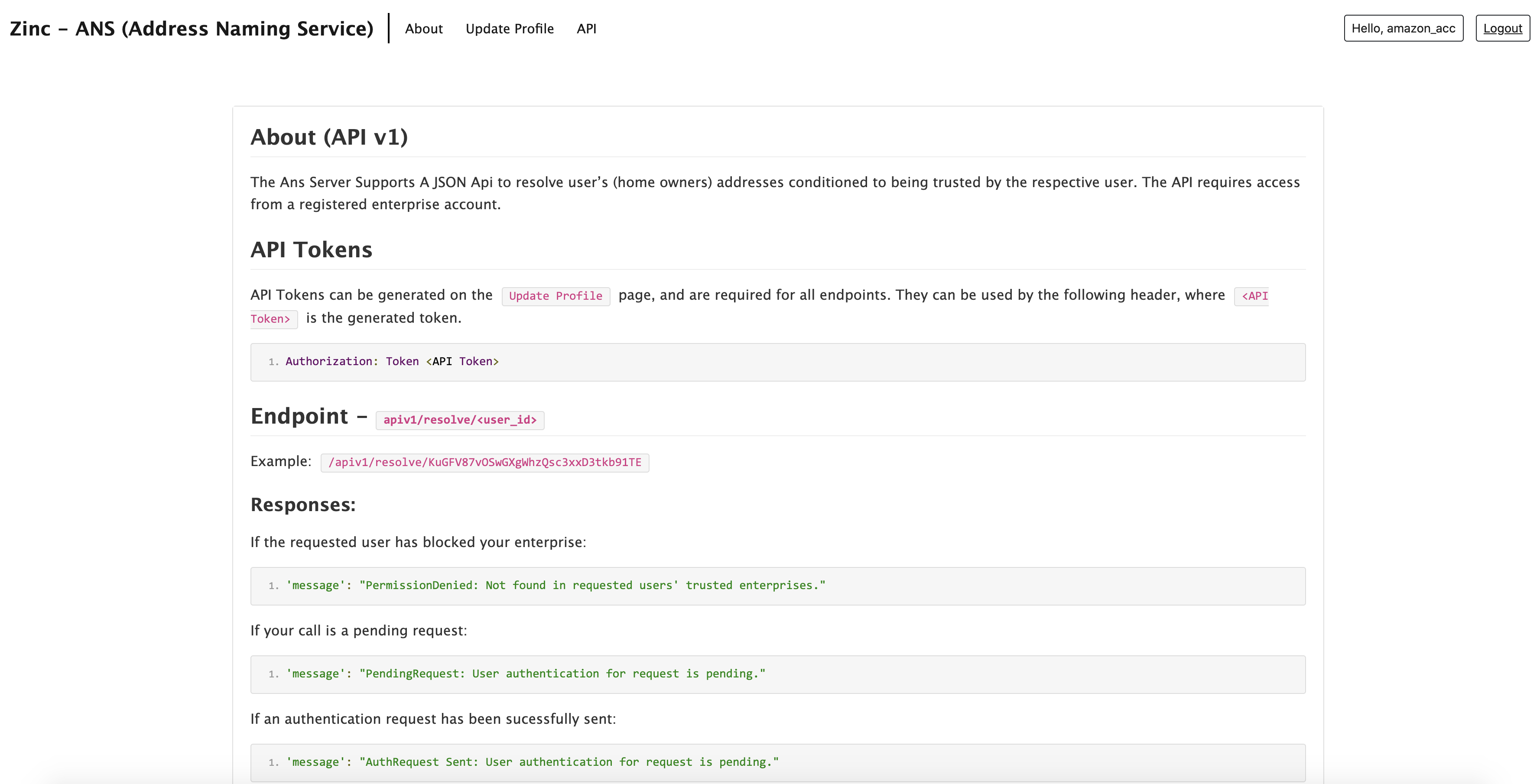
Task: Go to Update Profile page in navbar
Action: pos(509,29)
